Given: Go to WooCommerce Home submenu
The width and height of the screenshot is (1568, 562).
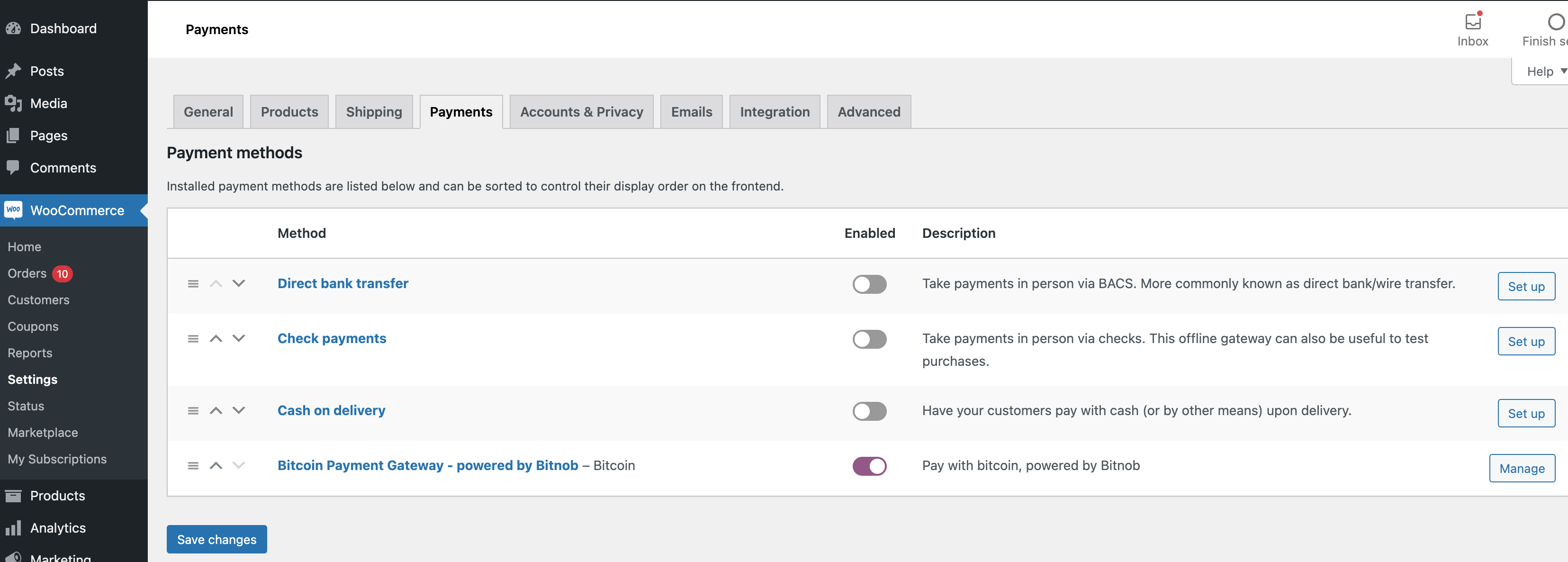Looking at the screenshot, I should tap(24, 247).
